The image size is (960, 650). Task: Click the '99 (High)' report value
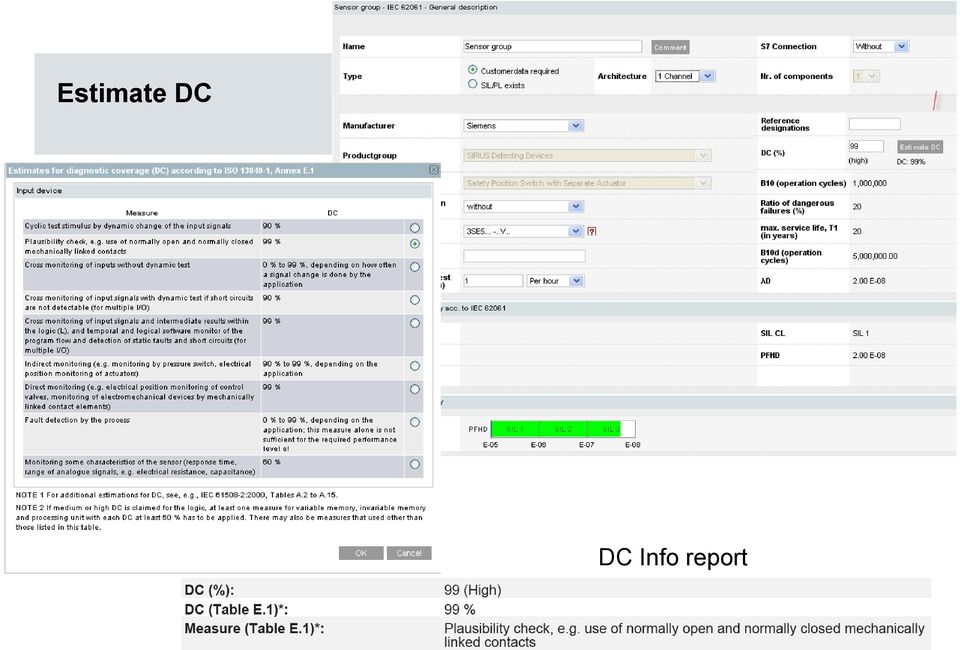pos(473,590)
